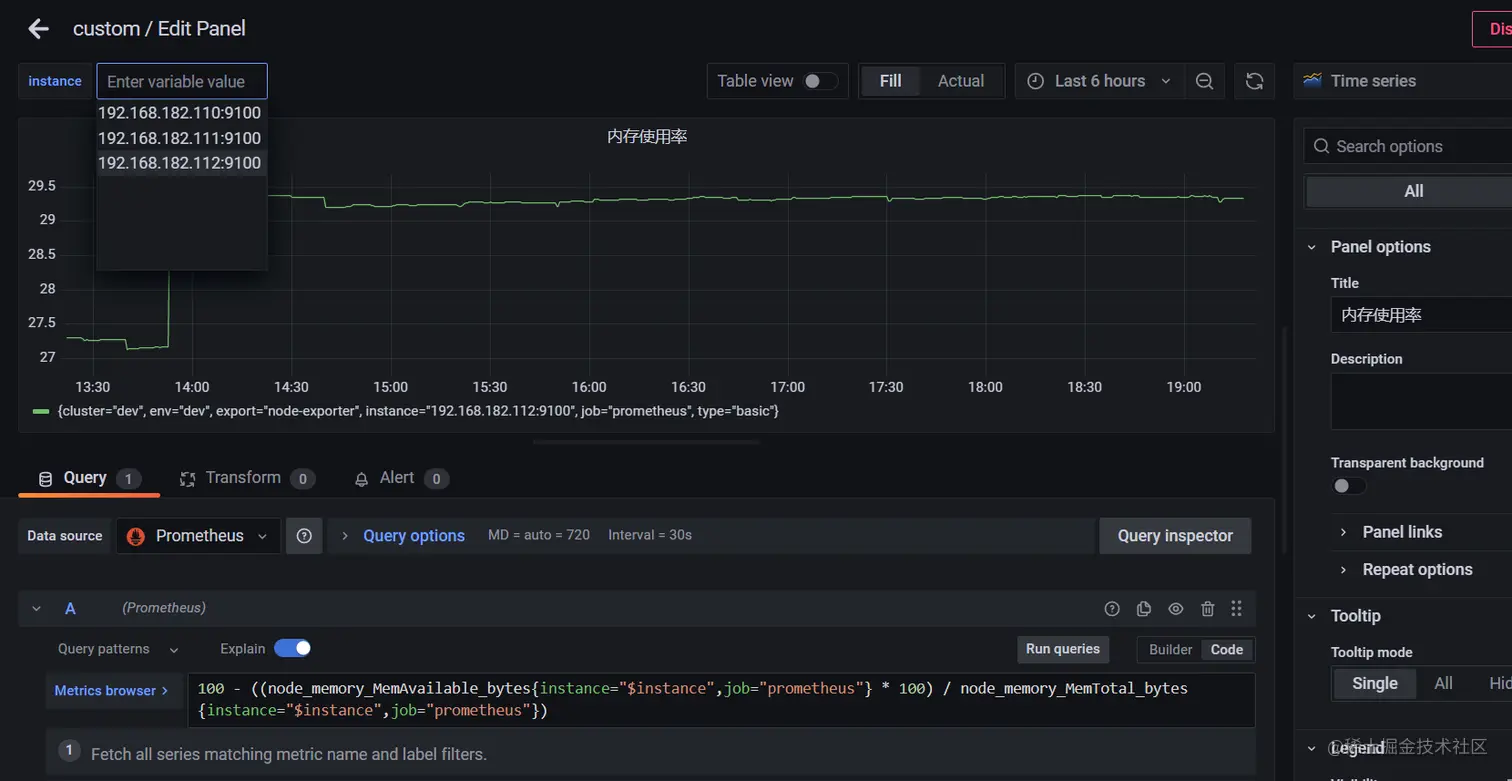This screenshot has width=1512, height=781.
Task: Open the Metrics browser
Action: coord(112,691)
